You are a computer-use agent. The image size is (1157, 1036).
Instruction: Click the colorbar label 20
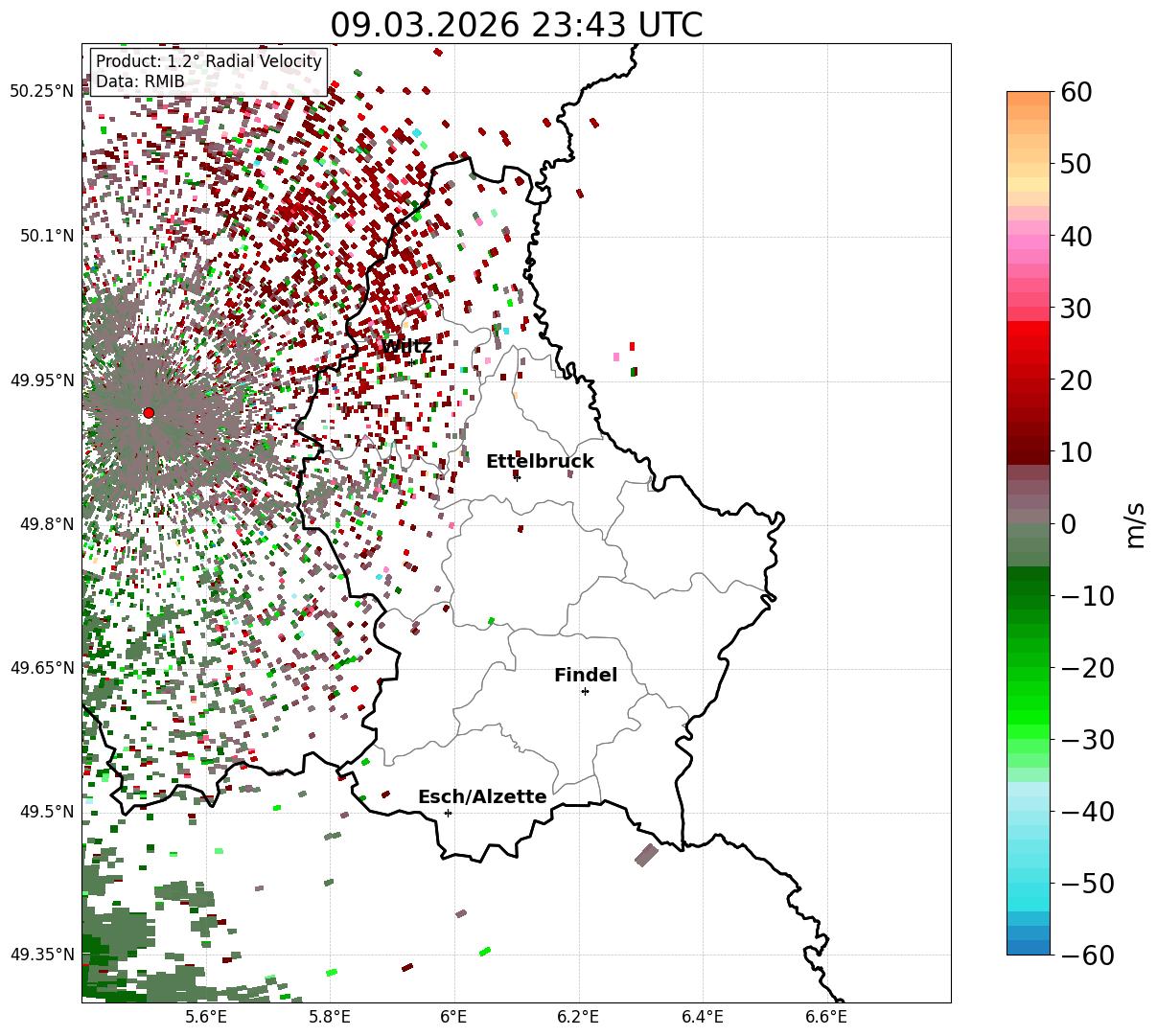pos(1076,380)
